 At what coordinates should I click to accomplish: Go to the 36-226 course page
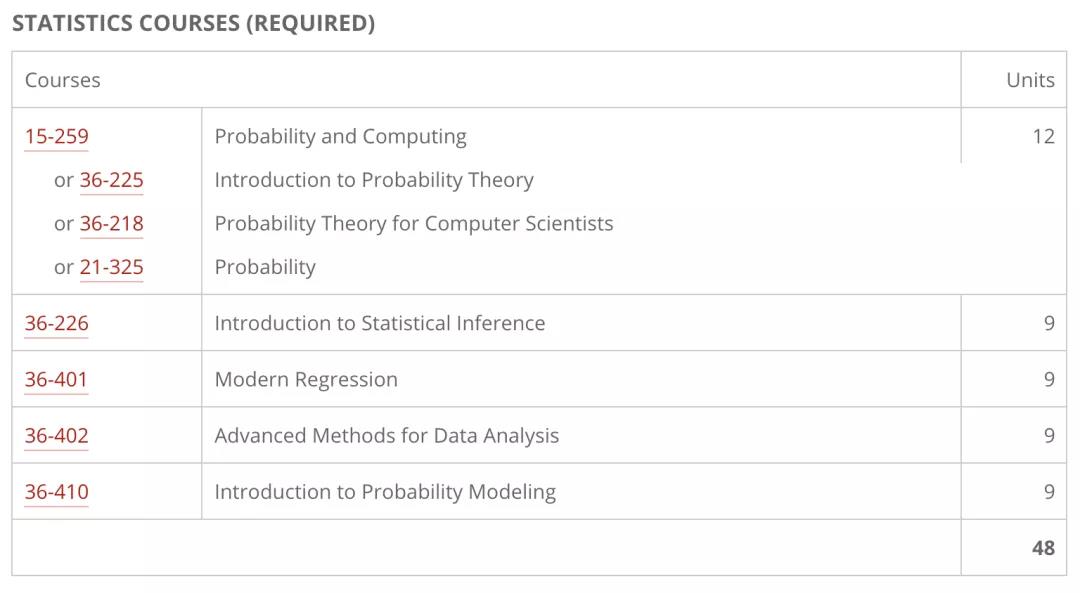pyautogui.click(x=56, y=324)
